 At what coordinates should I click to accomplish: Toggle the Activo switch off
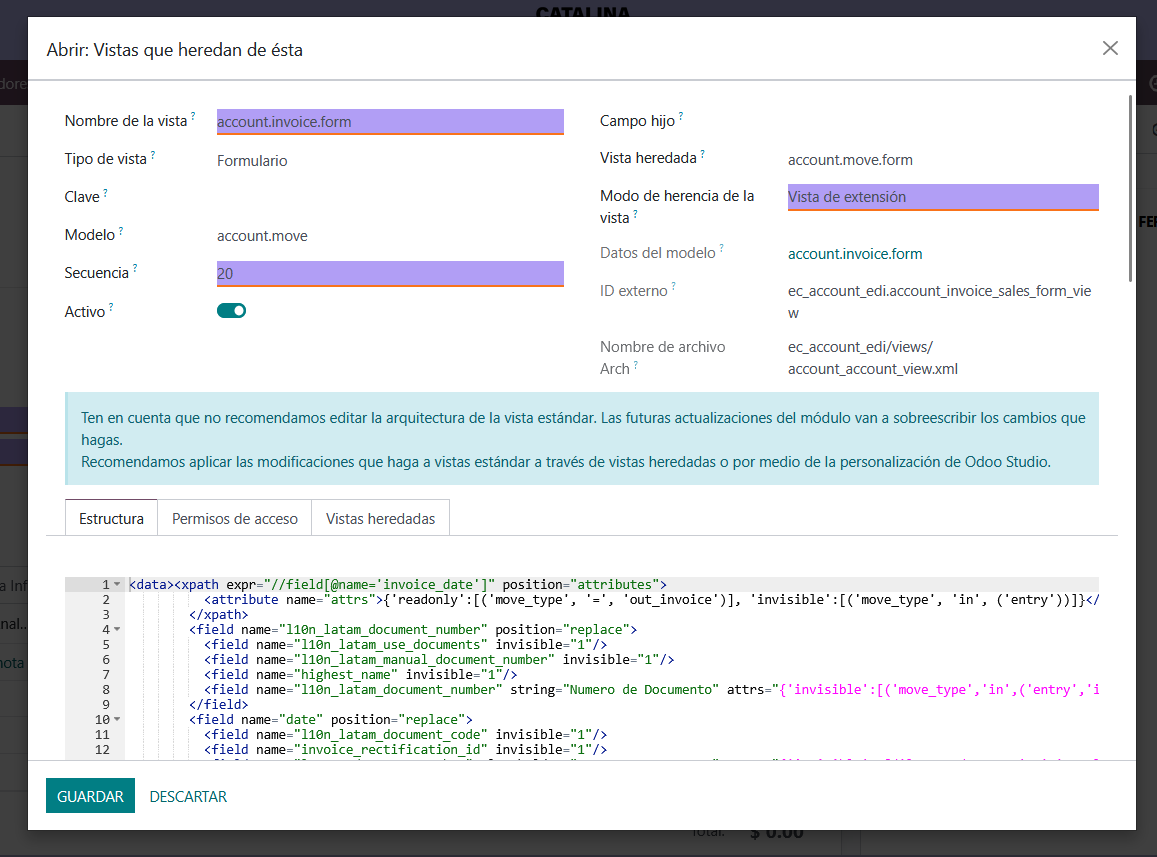pos(231,311)
